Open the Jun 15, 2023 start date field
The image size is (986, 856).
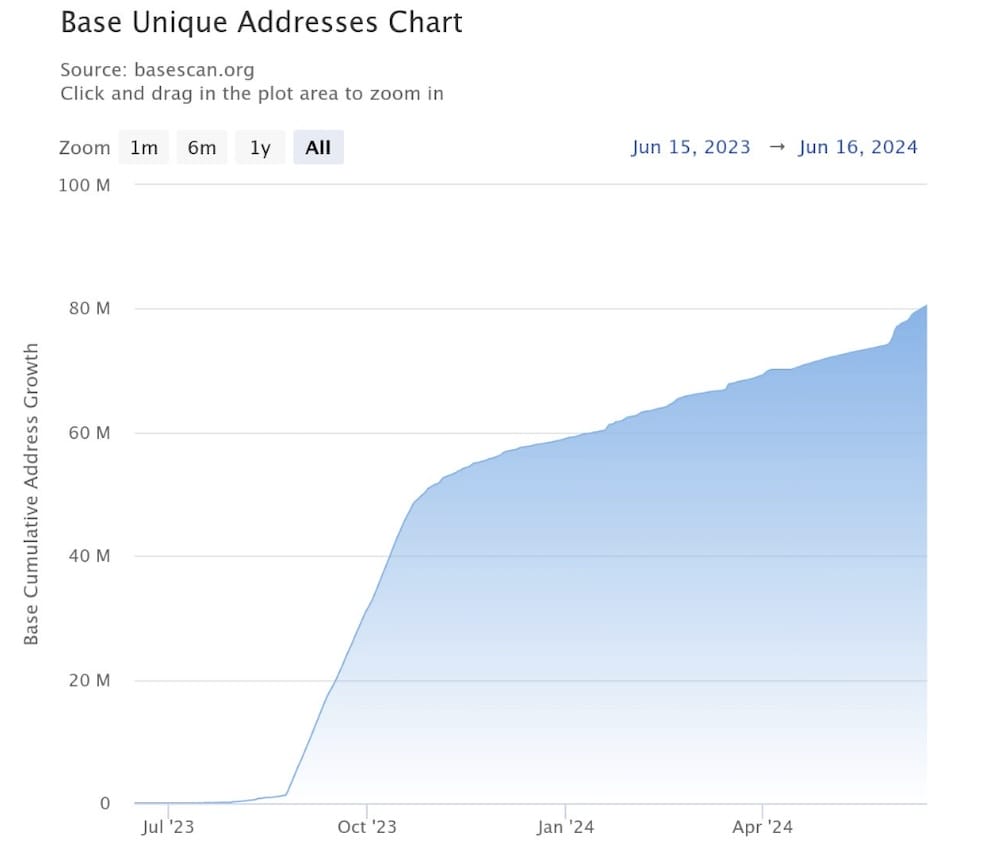[x=691, y=147]
